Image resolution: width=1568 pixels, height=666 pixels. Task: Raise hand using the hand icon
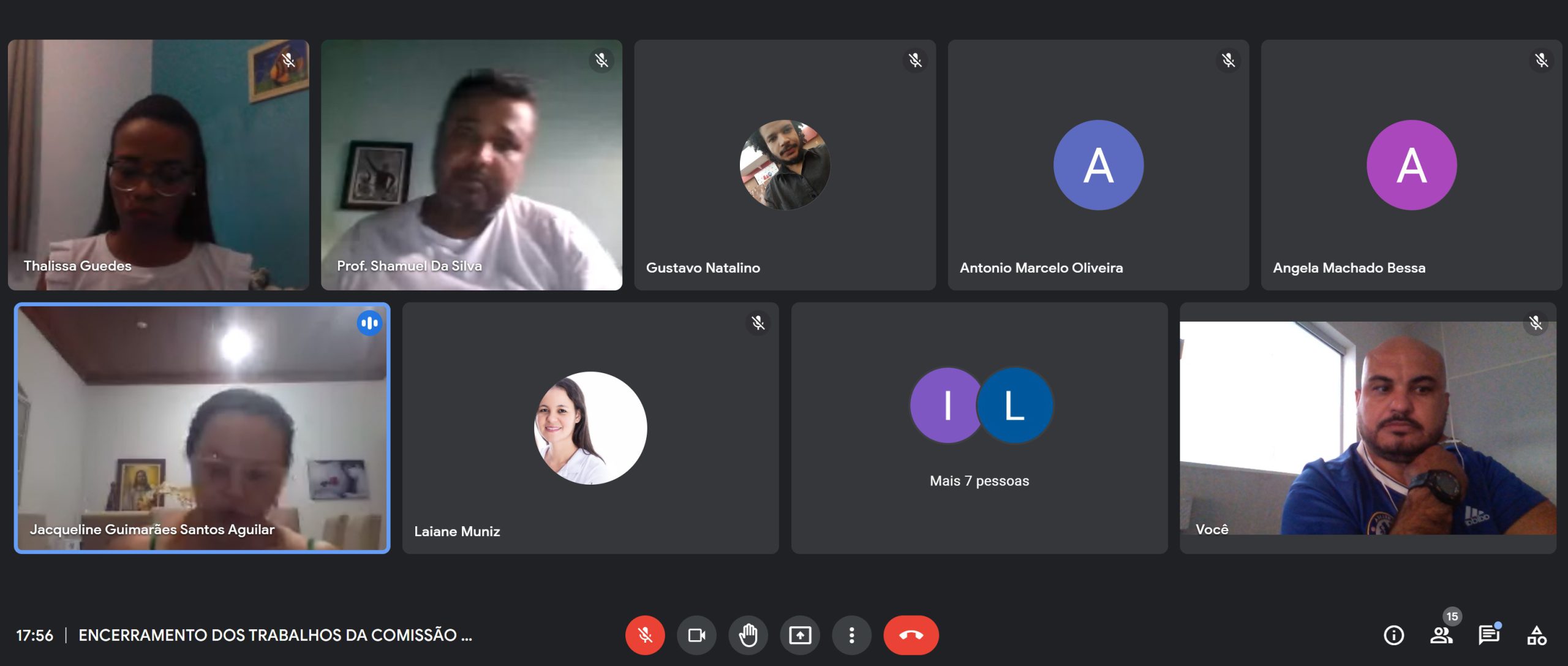coord(748,635)
